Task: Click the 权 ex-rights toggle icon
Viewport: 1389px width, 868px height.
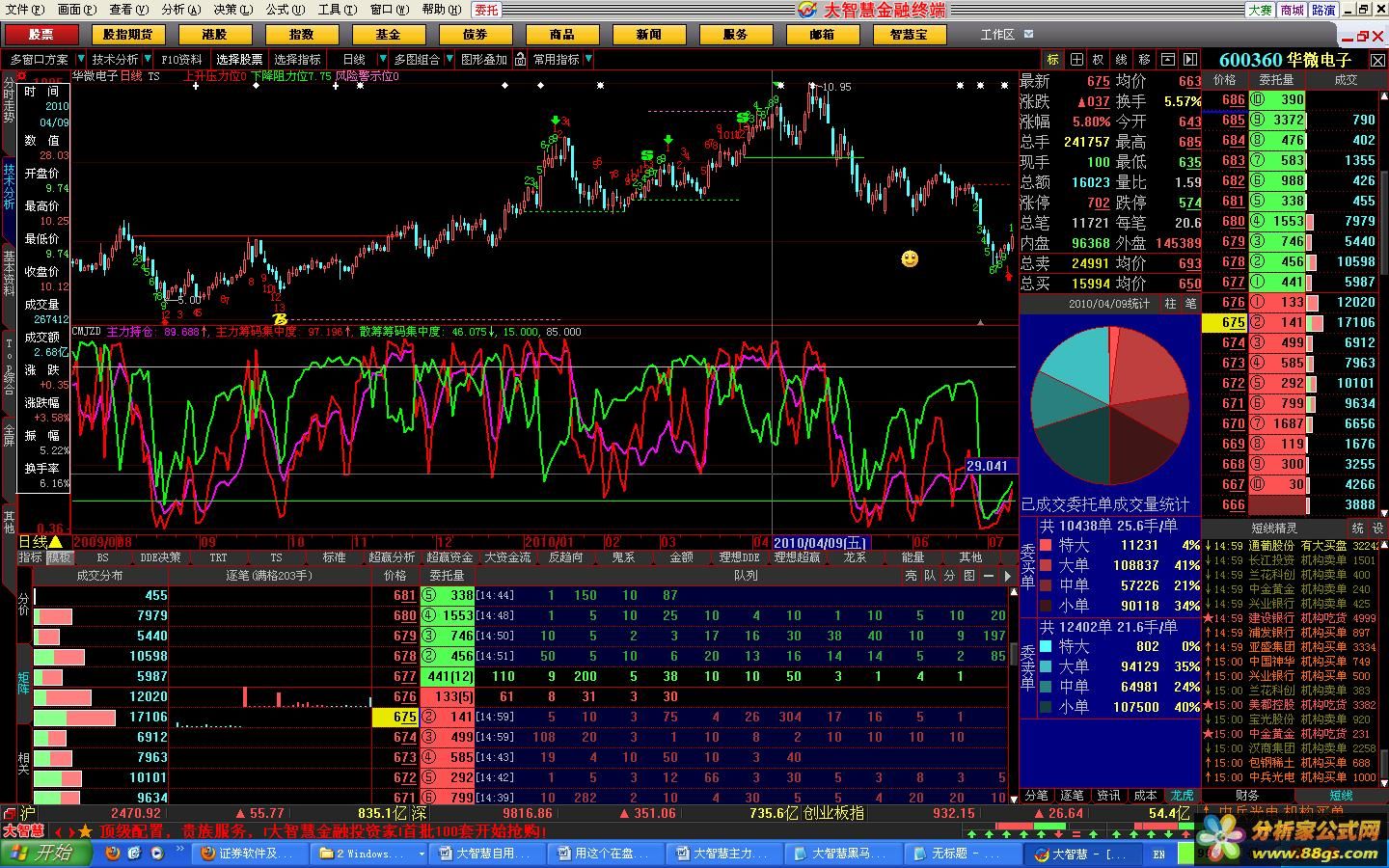Action: [x=1099, y=60]
